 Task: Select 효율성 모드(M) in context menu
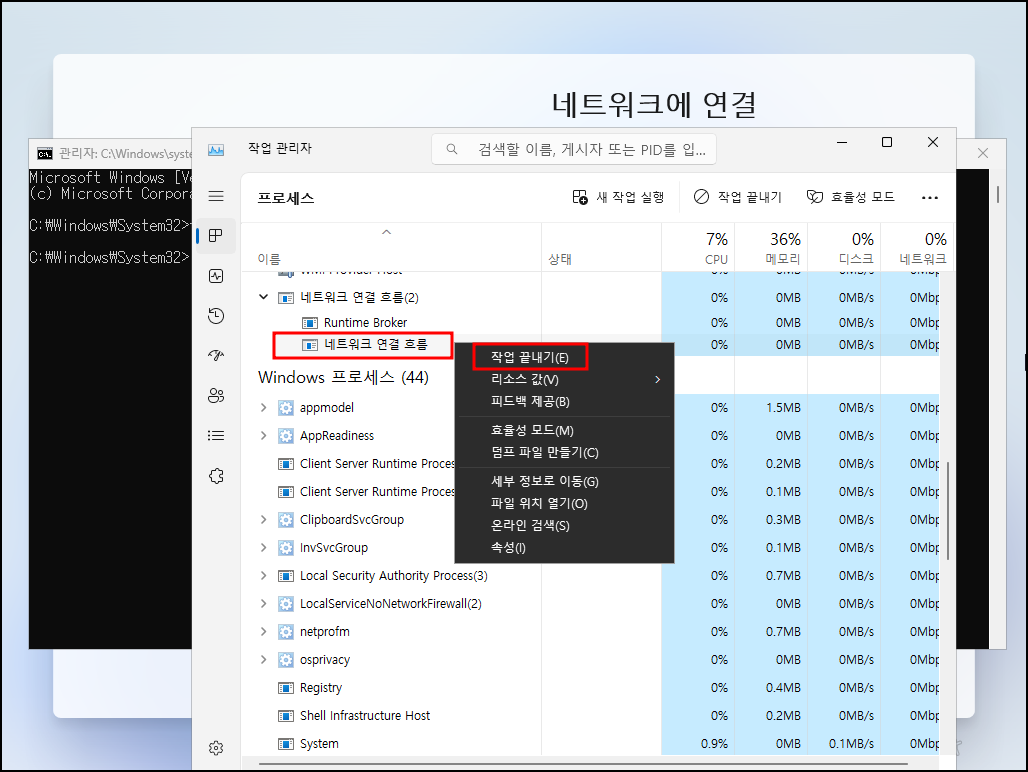(x=564, y=431)
